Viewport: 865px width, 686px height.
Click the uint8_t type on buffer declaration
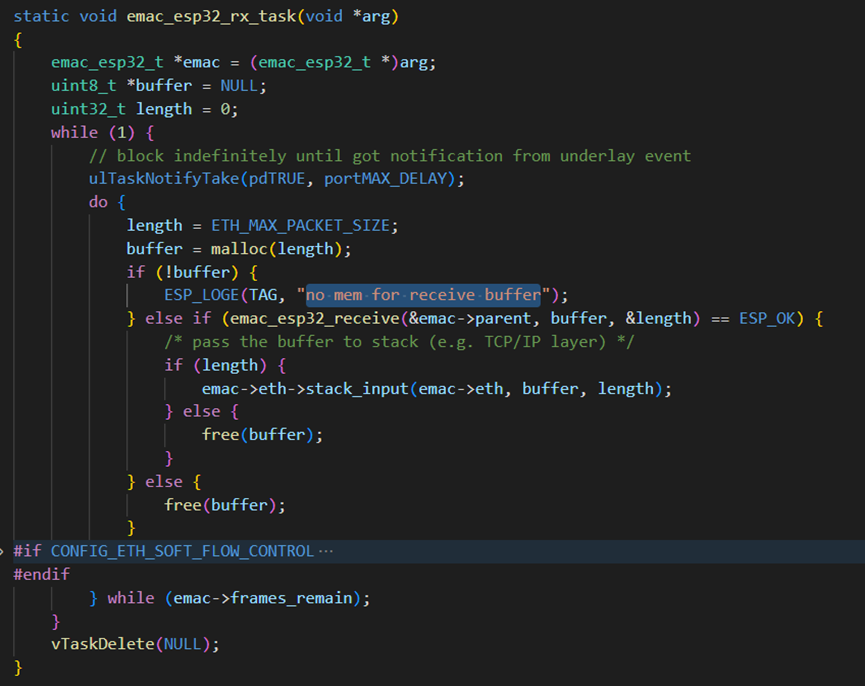83,85
